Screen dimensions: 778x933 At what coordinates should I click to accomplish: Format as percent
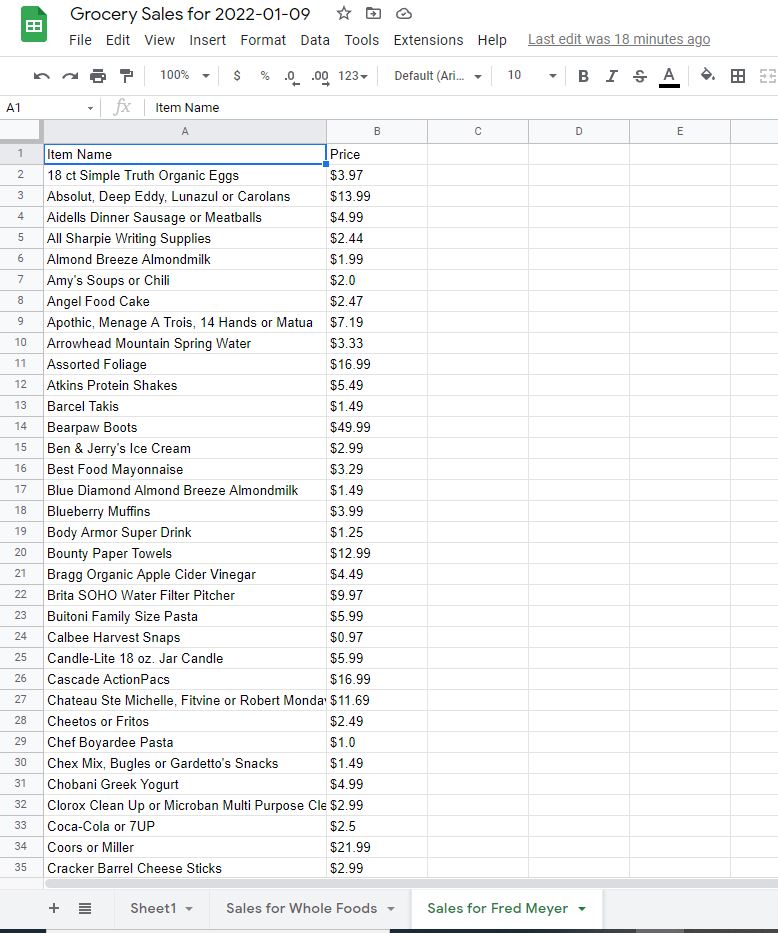(x=265, y=76)
